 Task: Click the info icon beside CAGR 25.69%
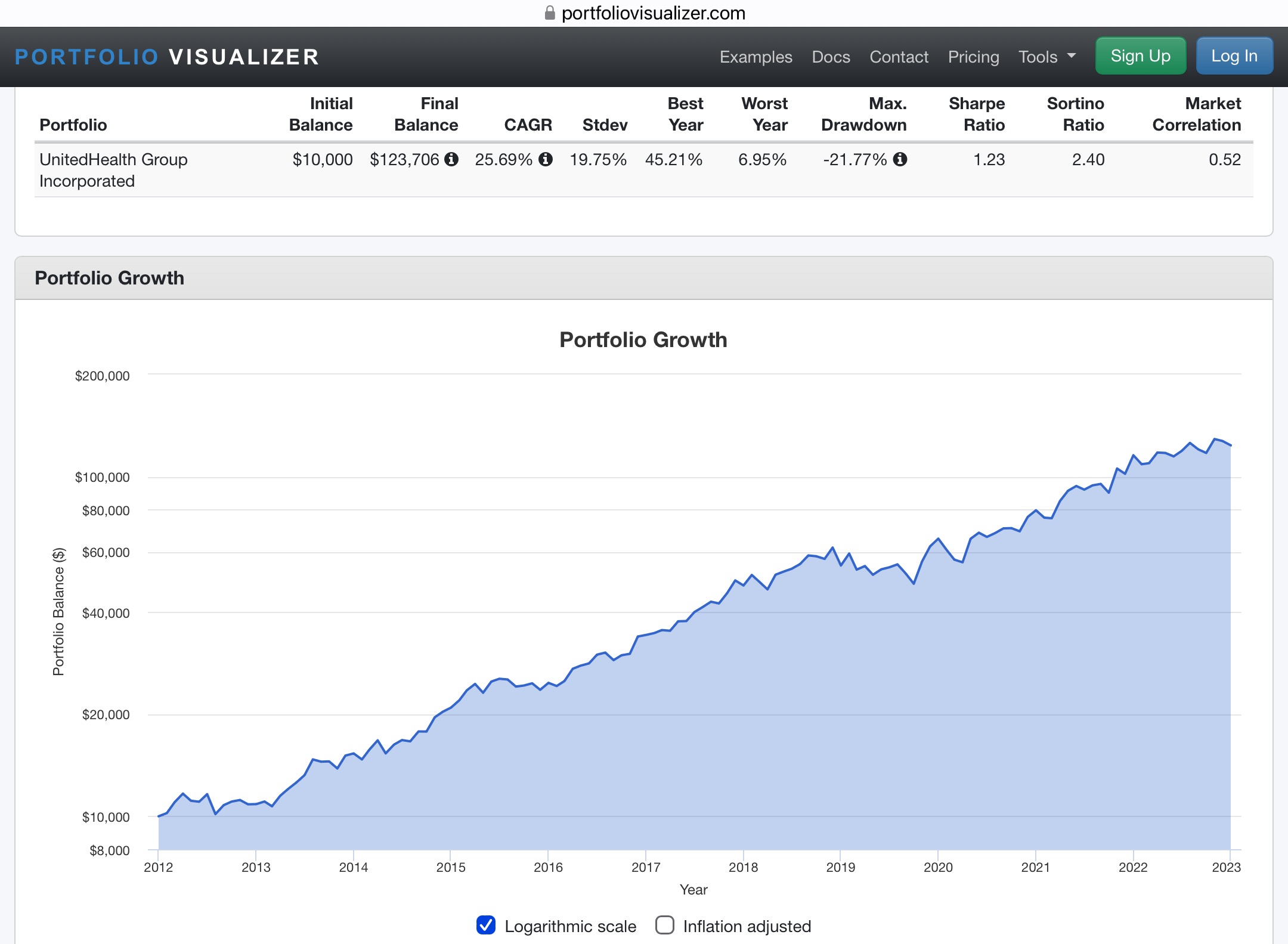coord(546,159)
